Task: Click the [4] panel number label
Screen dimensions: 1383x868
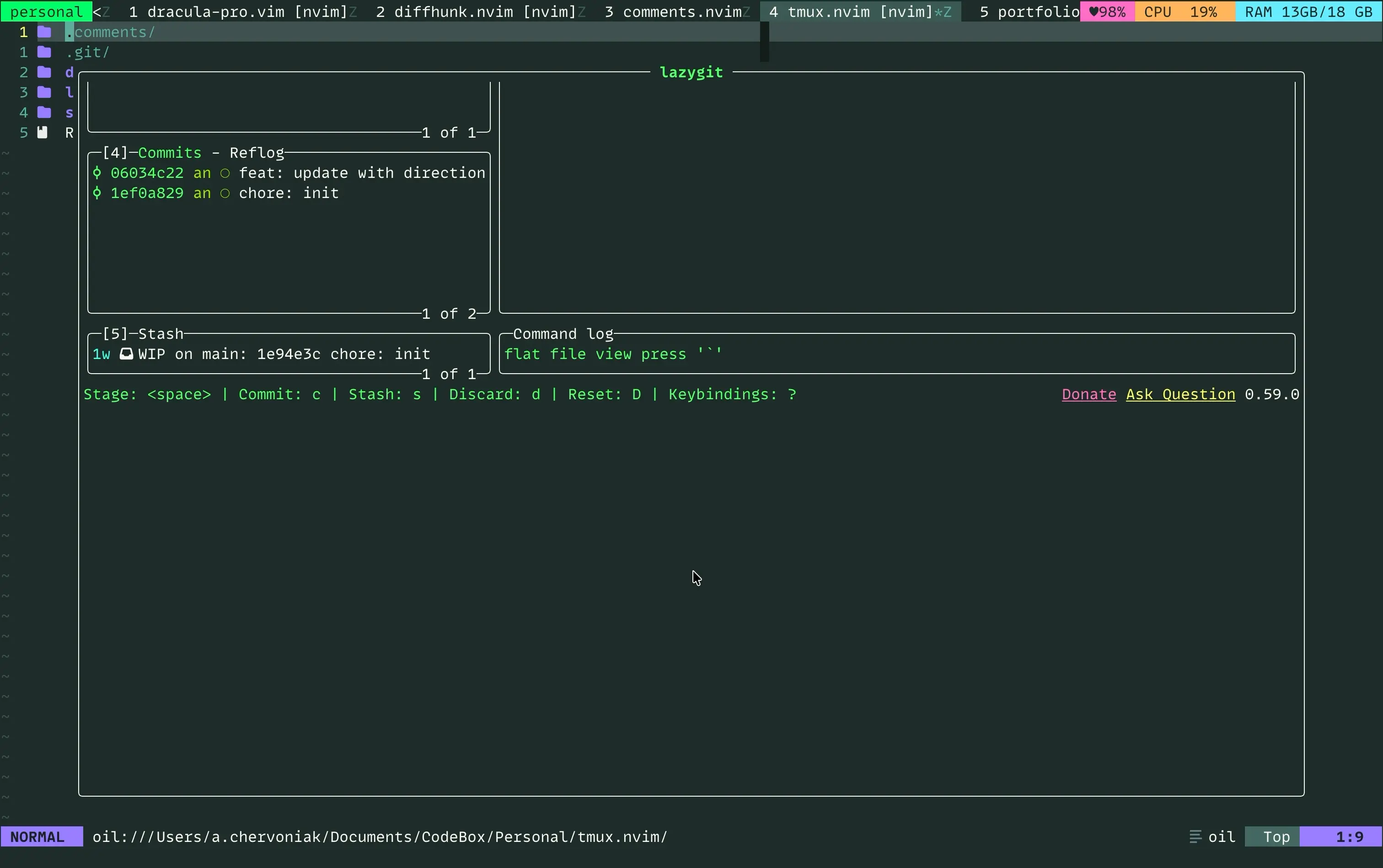Action: tap(115, 153)
